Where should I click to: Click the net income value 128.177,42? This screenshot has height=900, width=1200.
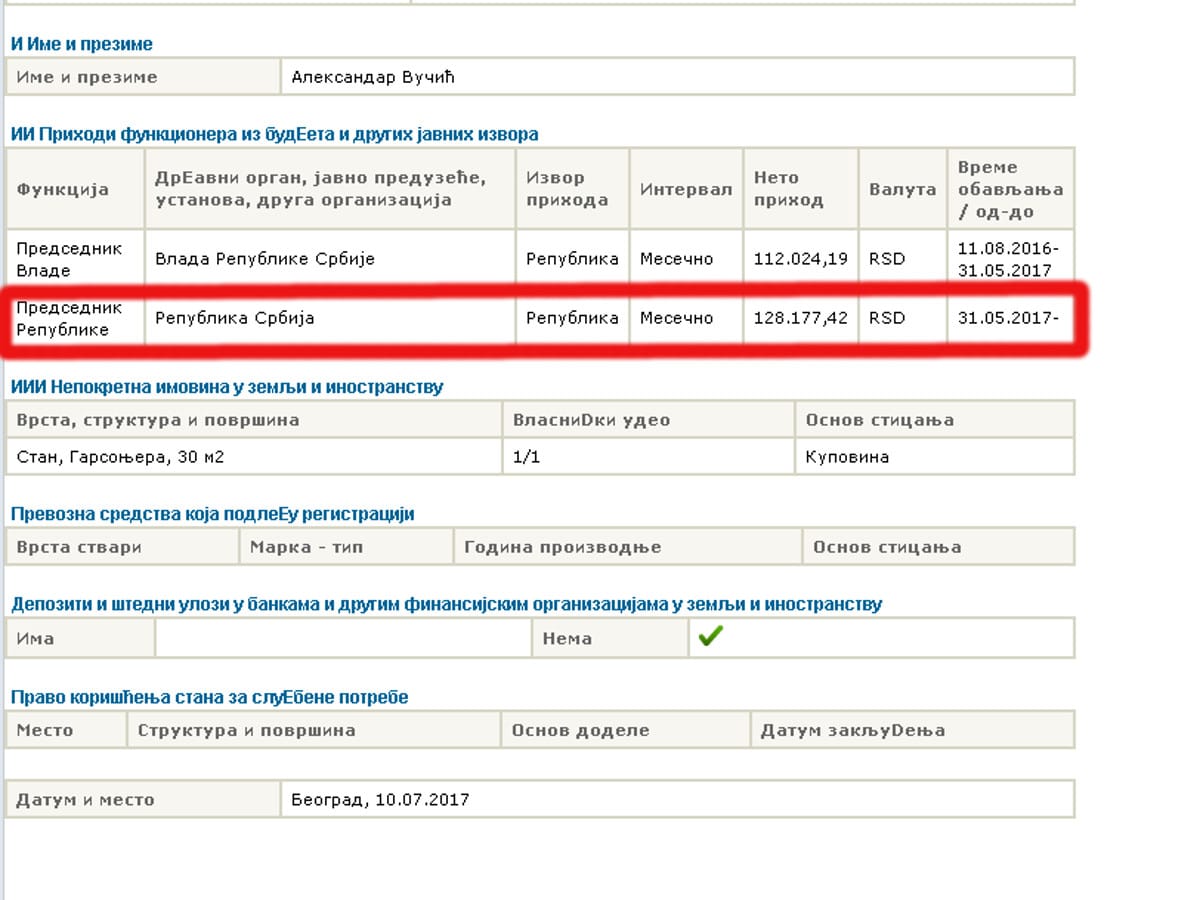pos(800,318)
